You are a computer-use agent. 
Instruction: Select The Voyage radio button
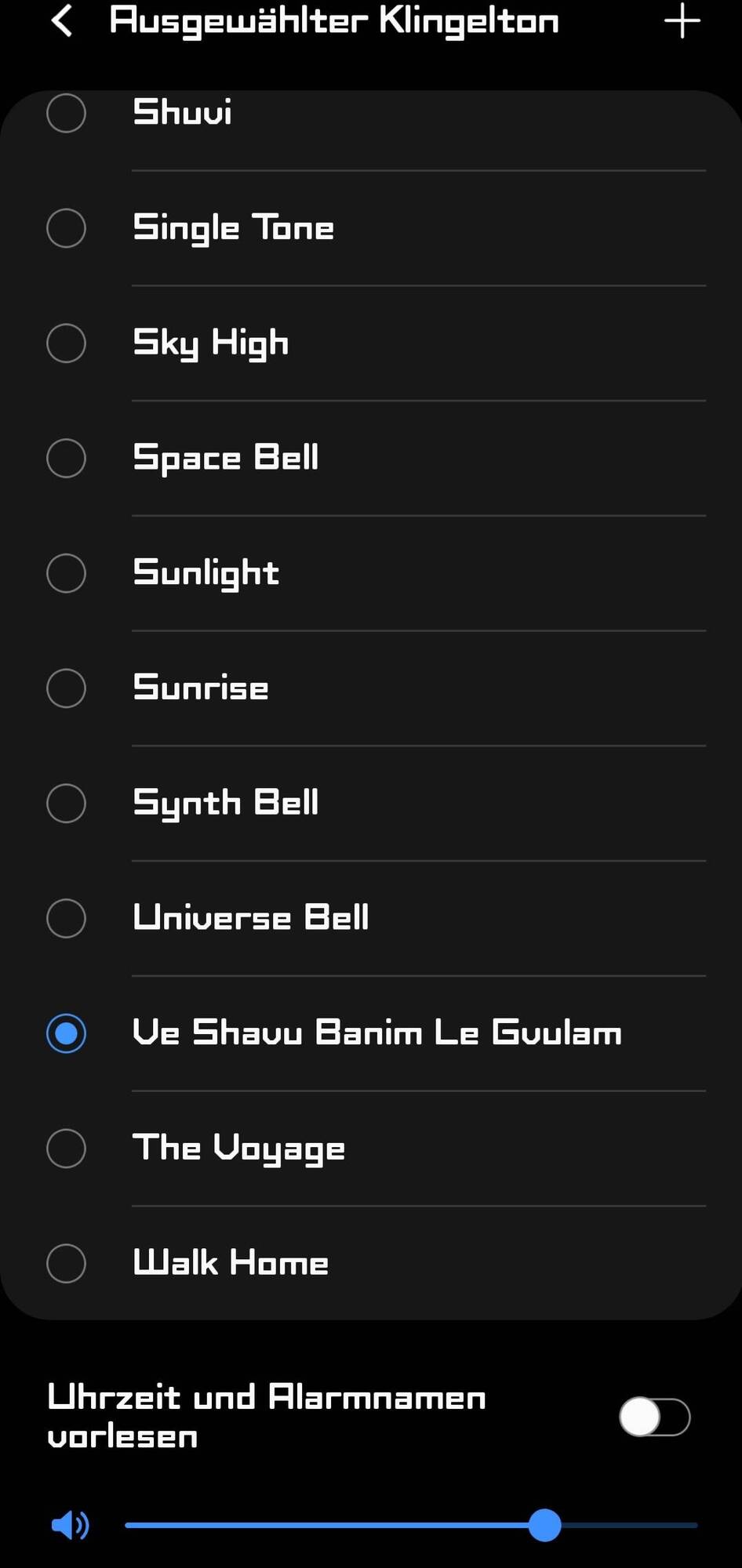(67, 1149)
